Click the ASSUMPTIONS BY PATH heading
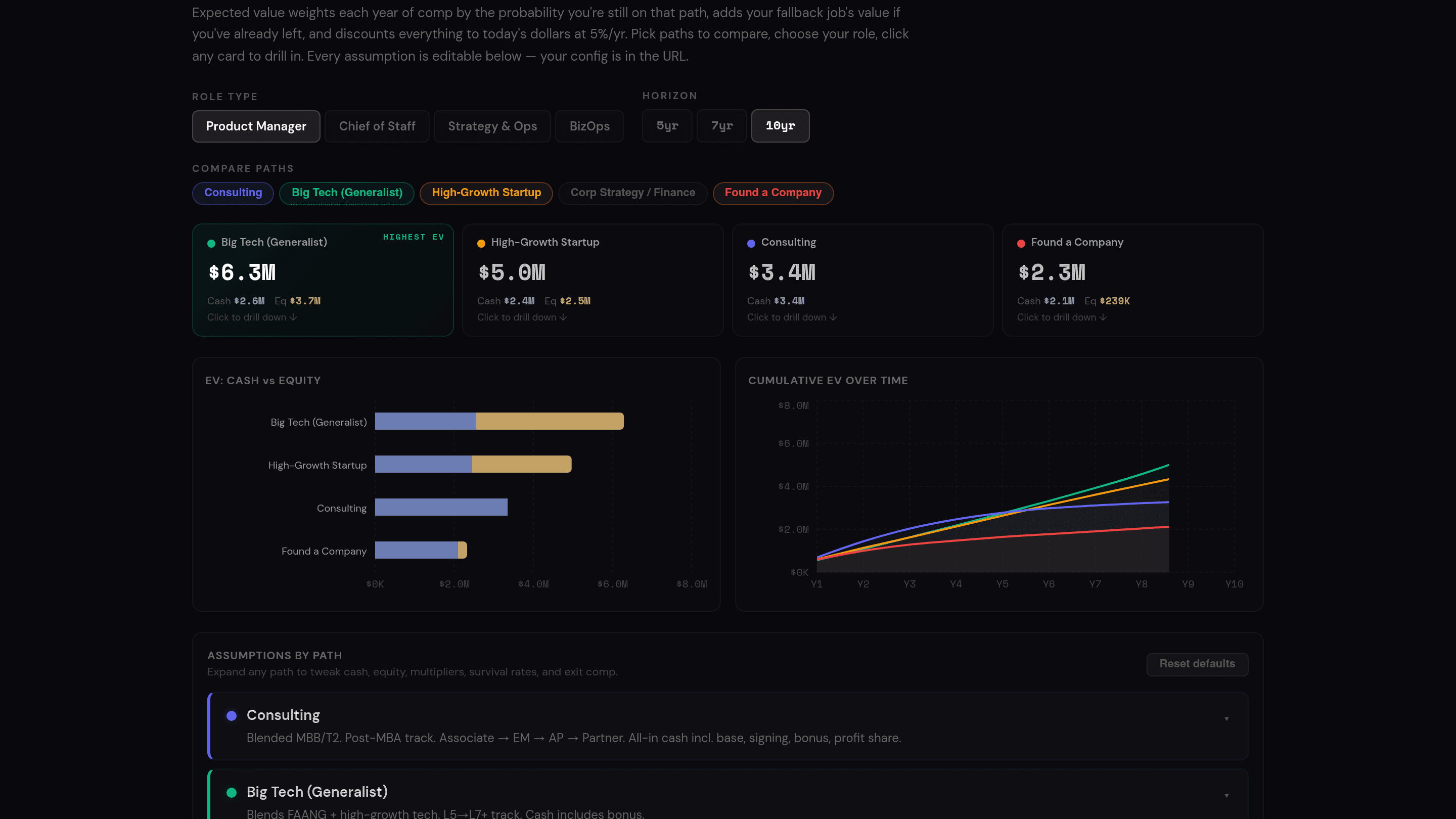 275,656
